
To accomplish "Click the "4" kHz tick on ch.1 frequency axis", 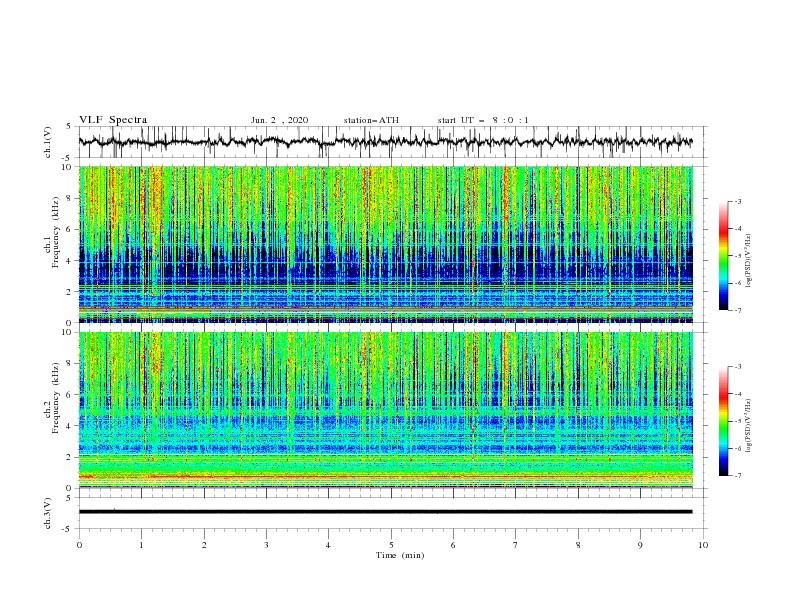I will 70,261.
